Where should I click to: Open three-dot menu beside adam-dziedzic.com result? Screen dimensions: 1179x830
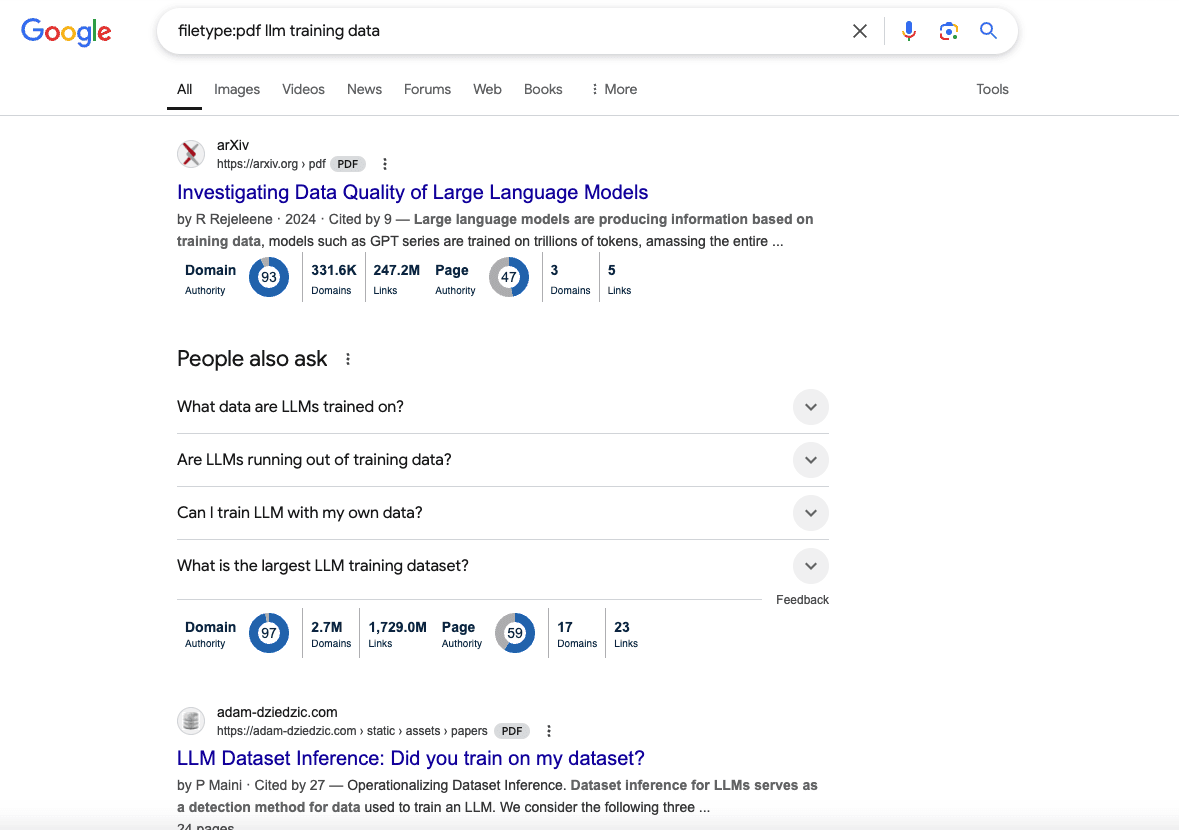(x=549, y=731)
